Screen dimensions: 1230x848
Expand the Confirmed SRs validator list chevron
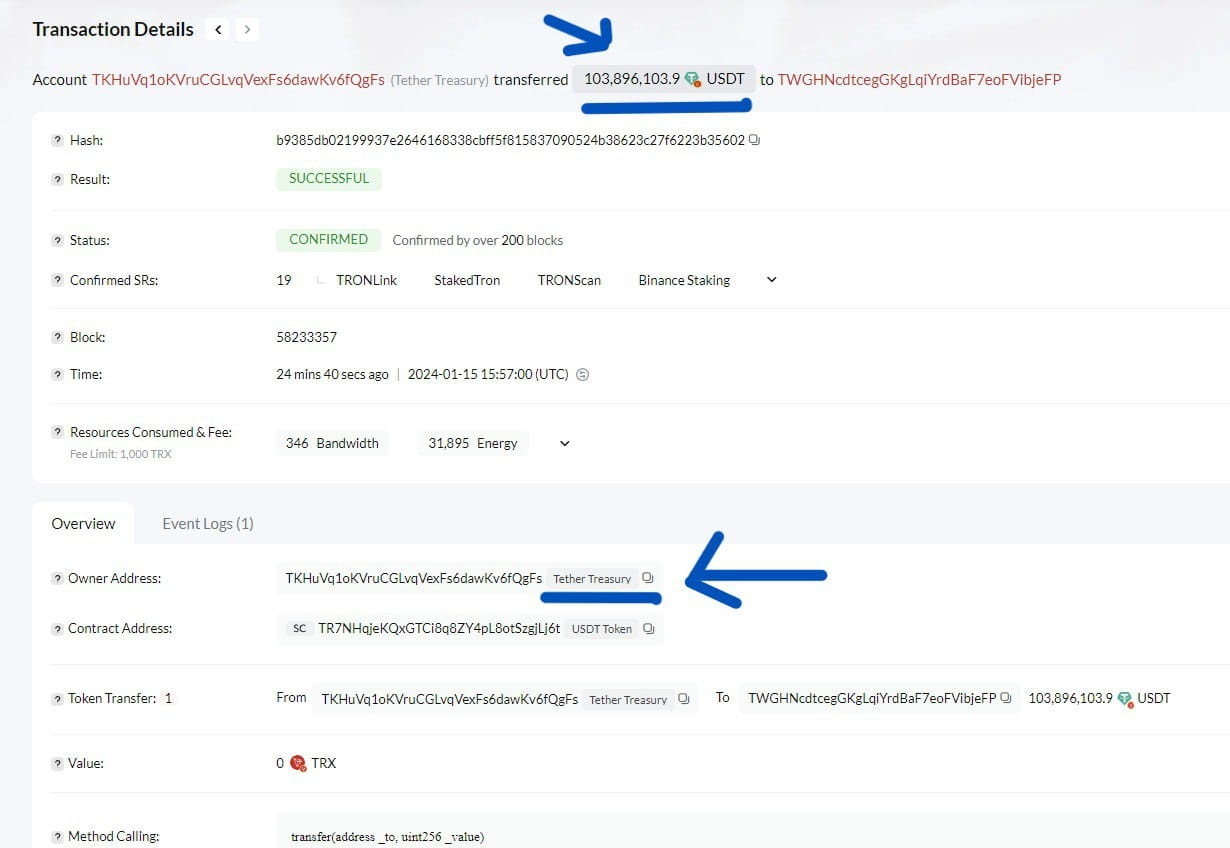[769, 280]
